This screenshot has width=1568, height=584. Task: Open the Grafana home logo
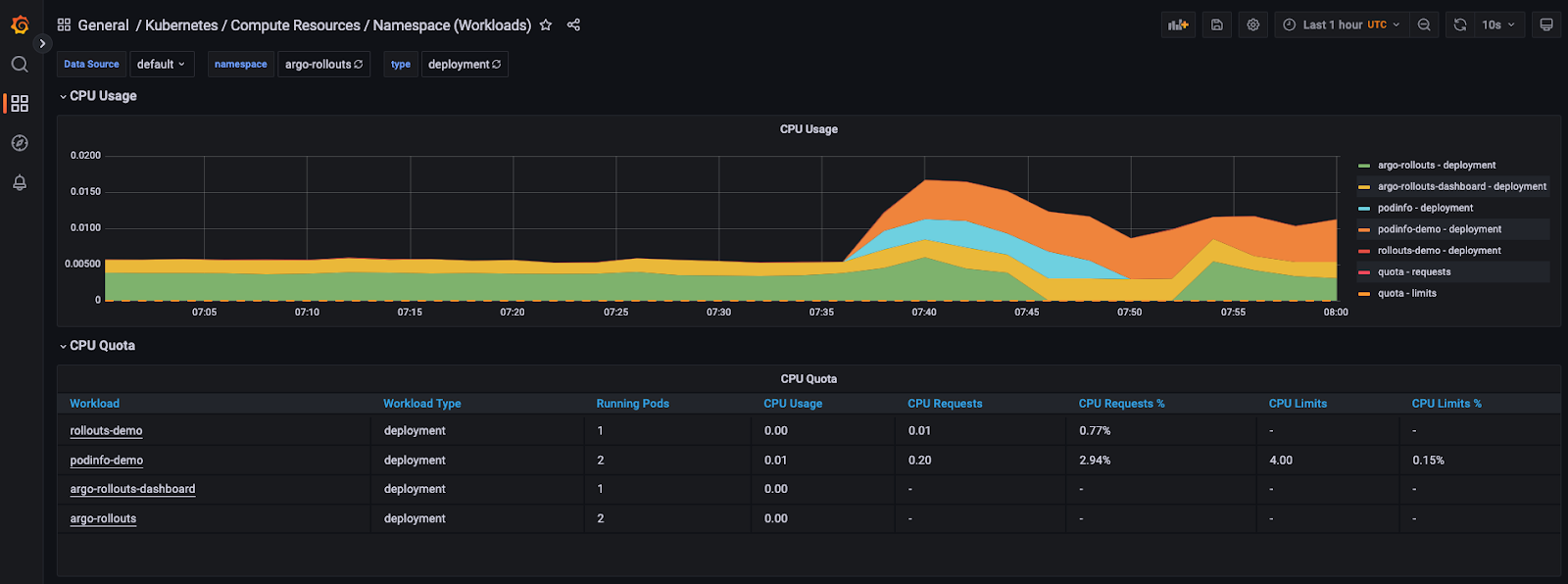[x=20, y=24]
